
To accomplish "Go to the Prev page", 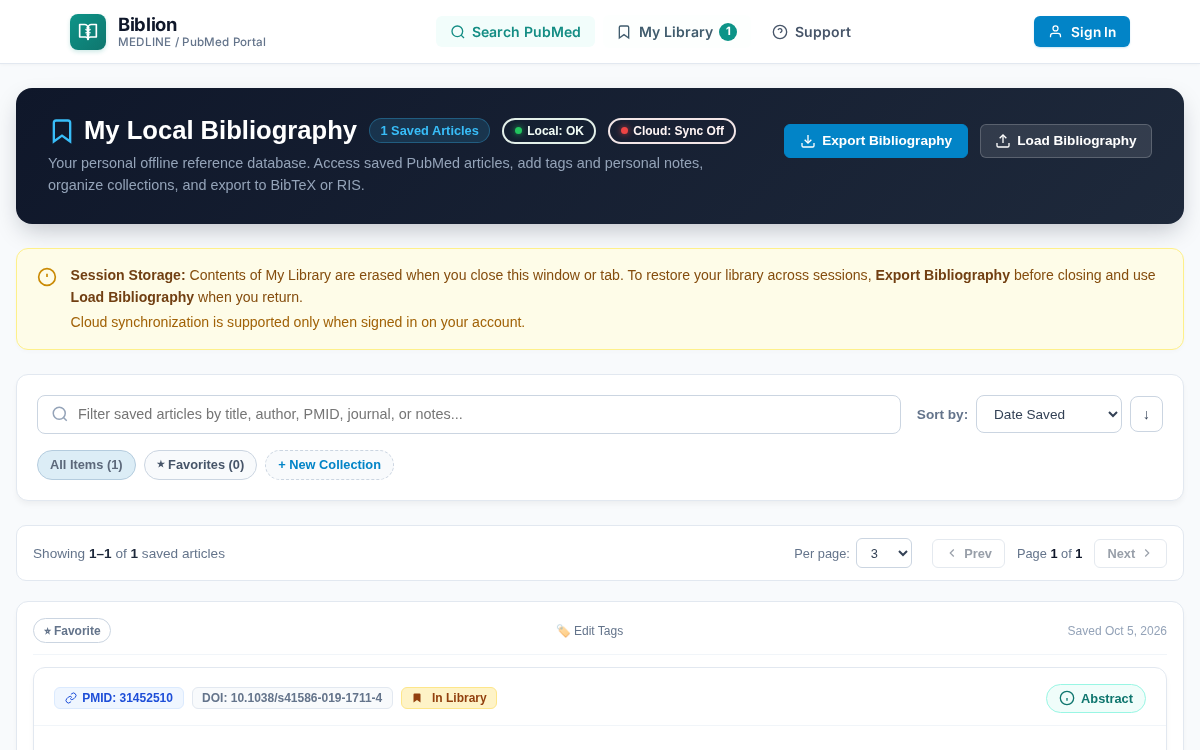I will (968, 553).
